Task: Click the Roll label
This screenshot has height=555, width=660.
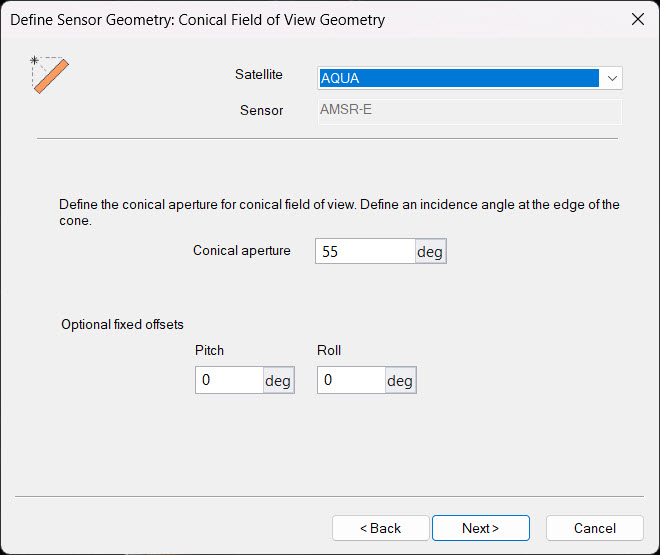Action: [329, 350]
